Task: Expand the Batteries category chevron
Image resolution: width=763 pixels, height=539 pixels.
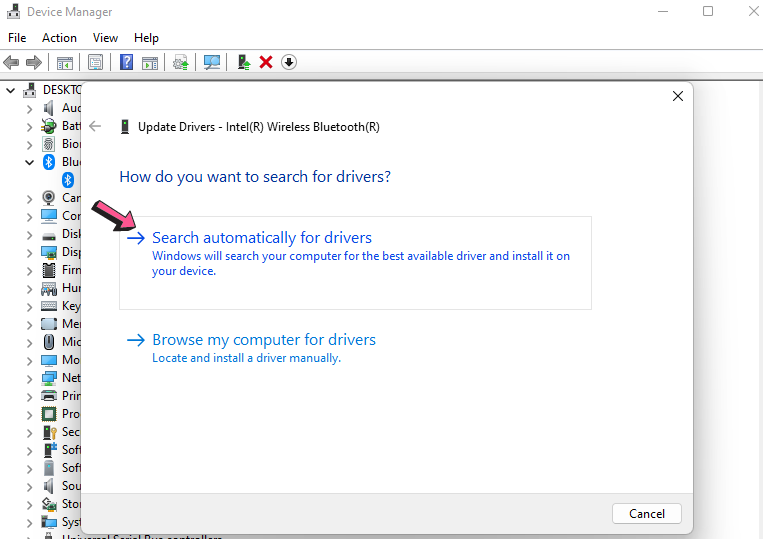Action: 29,127
